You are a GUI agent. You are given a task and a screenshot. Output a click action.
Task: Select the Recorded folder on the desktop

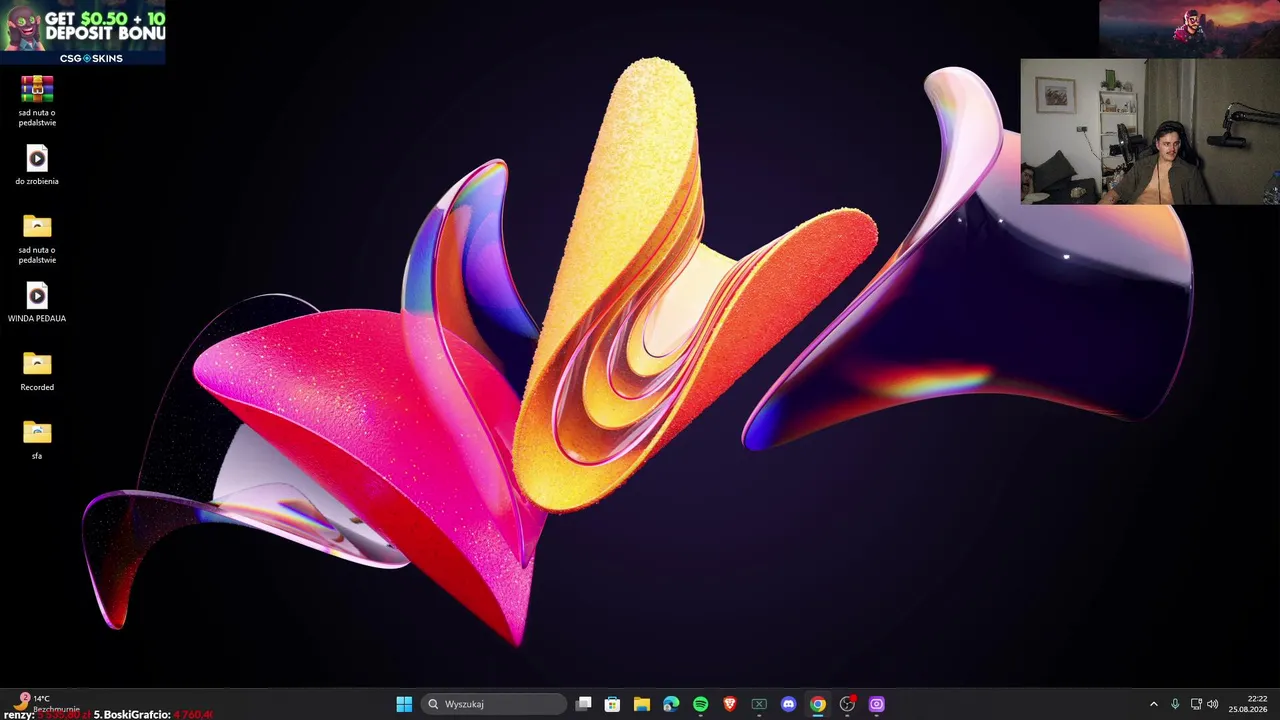coord(37,371)
